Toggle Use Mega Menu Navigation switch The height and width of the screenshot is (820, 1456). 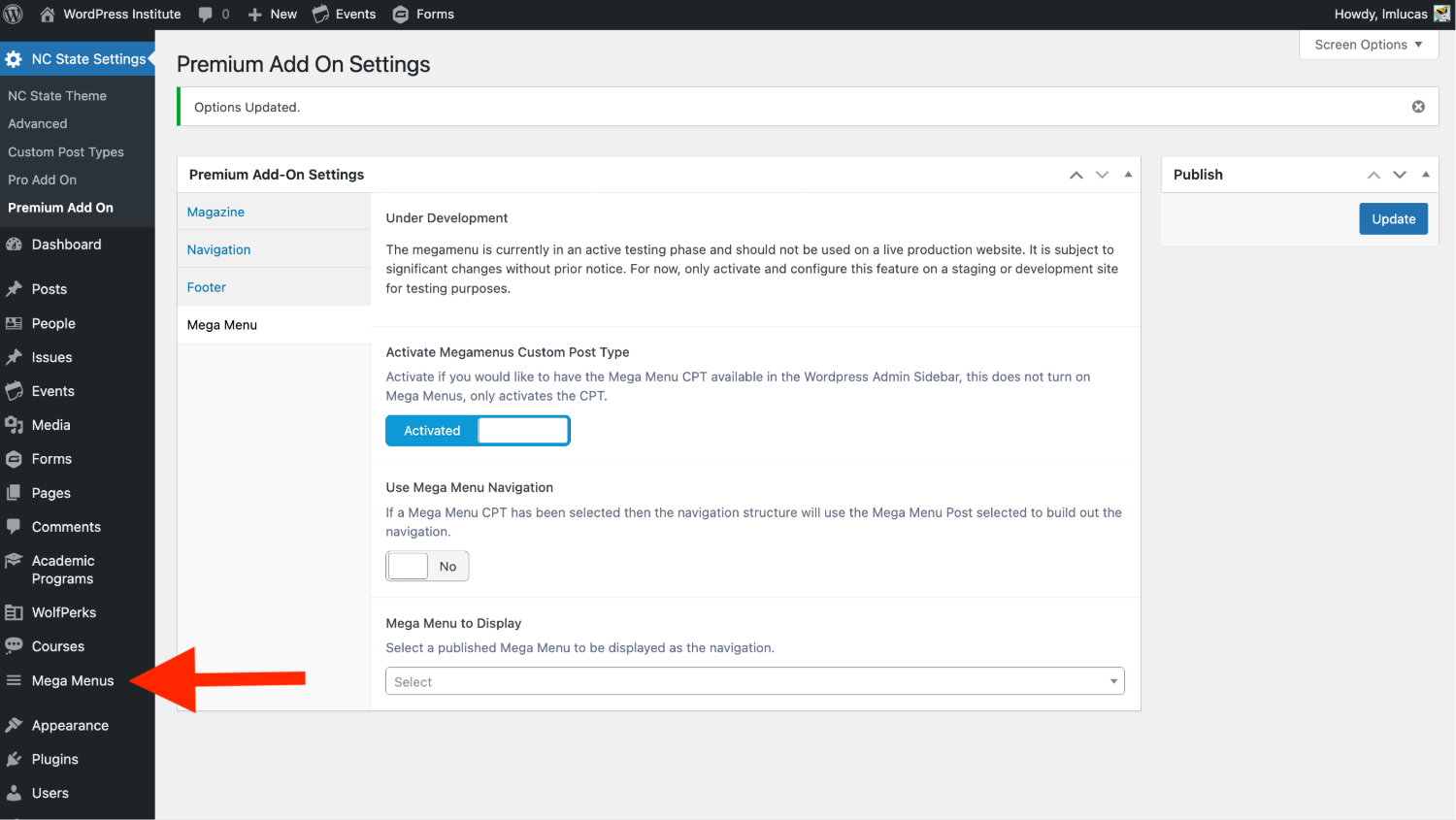pyautogui.click(x=427, y=567)
